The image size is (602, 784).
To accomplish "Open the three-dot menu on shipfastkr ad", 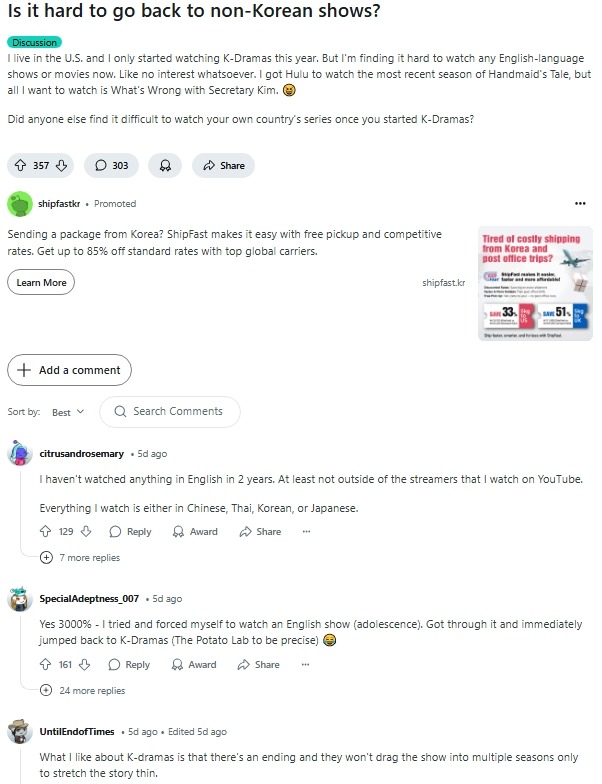I will pyautogui.click(x=580, y=204).
